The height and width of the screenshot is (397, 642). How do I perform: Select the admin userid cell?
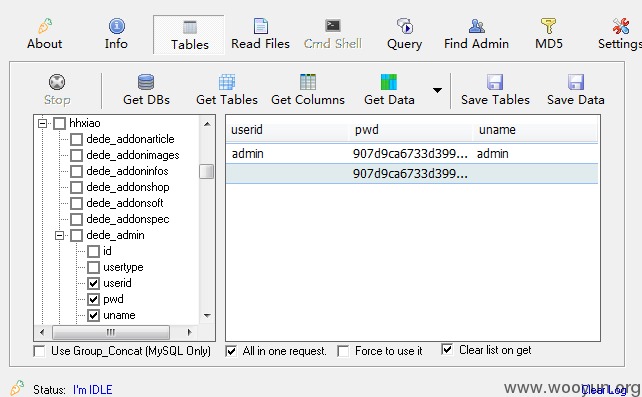point(248,154)
